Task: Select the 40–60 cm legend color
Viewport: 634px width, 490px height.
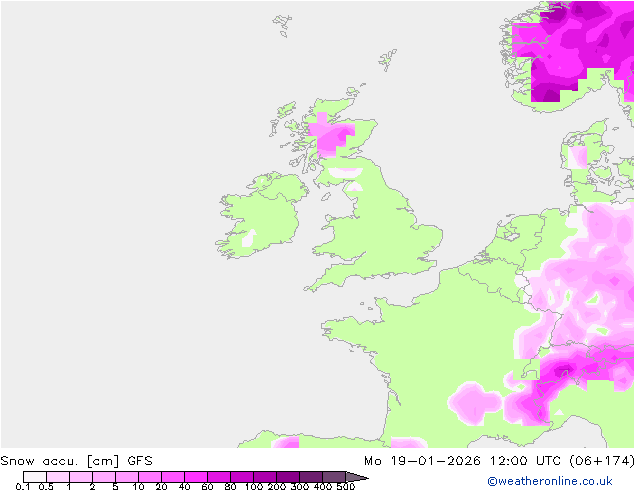Action: (196, 477)
